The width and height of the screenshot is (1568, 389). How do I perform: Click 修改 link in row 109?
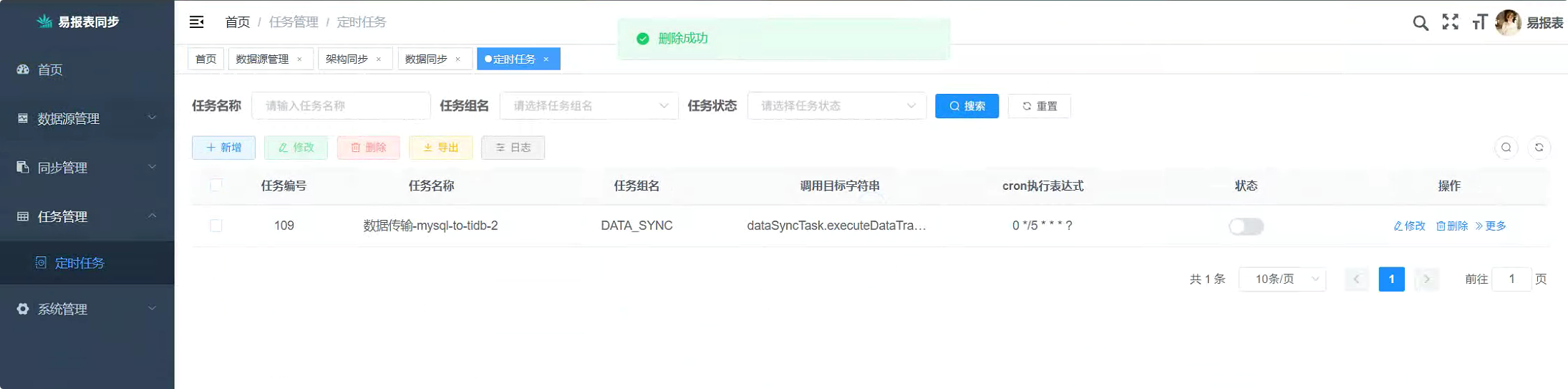(x=1409, y=226)
